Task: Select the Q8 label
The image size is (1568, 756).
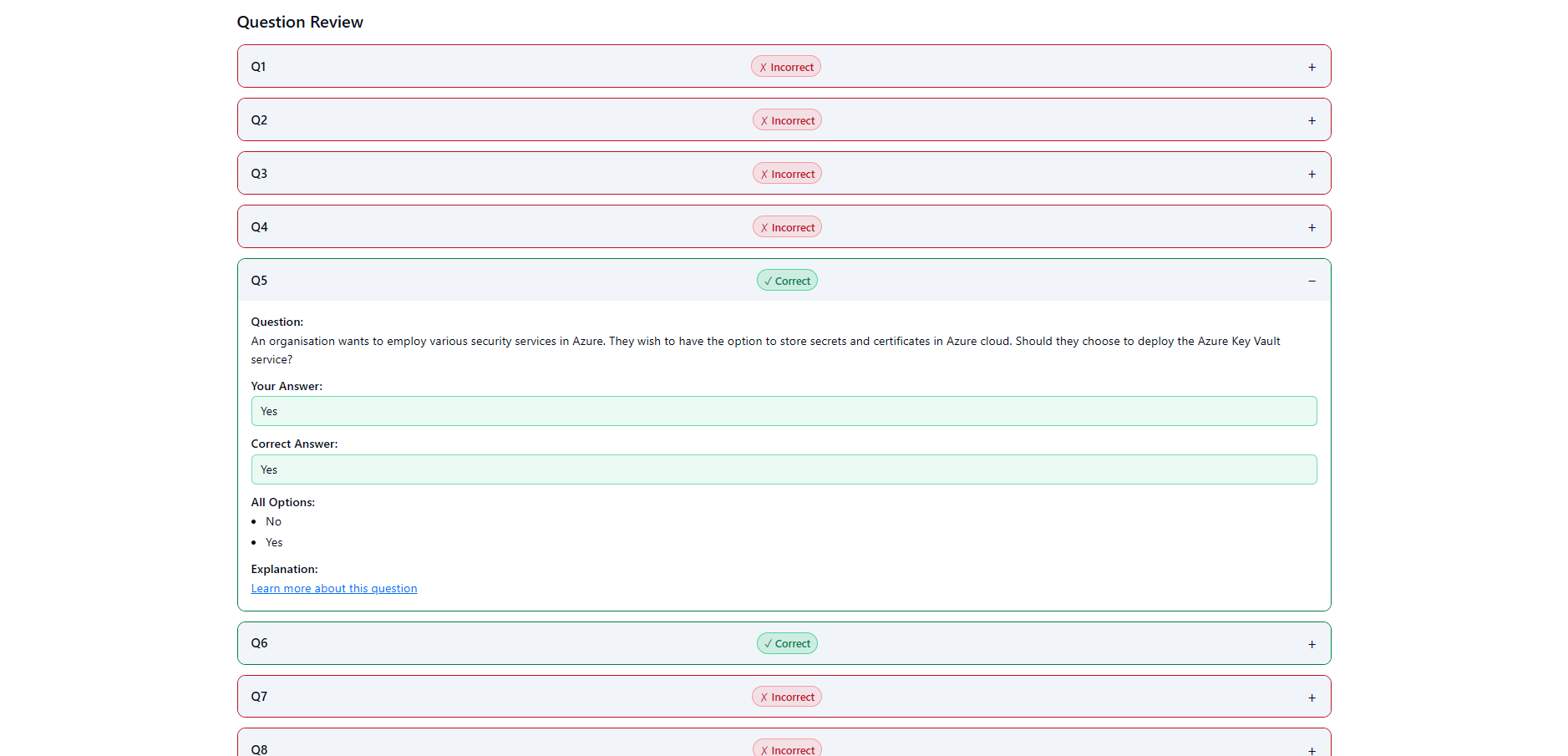Action: point(259,749)
